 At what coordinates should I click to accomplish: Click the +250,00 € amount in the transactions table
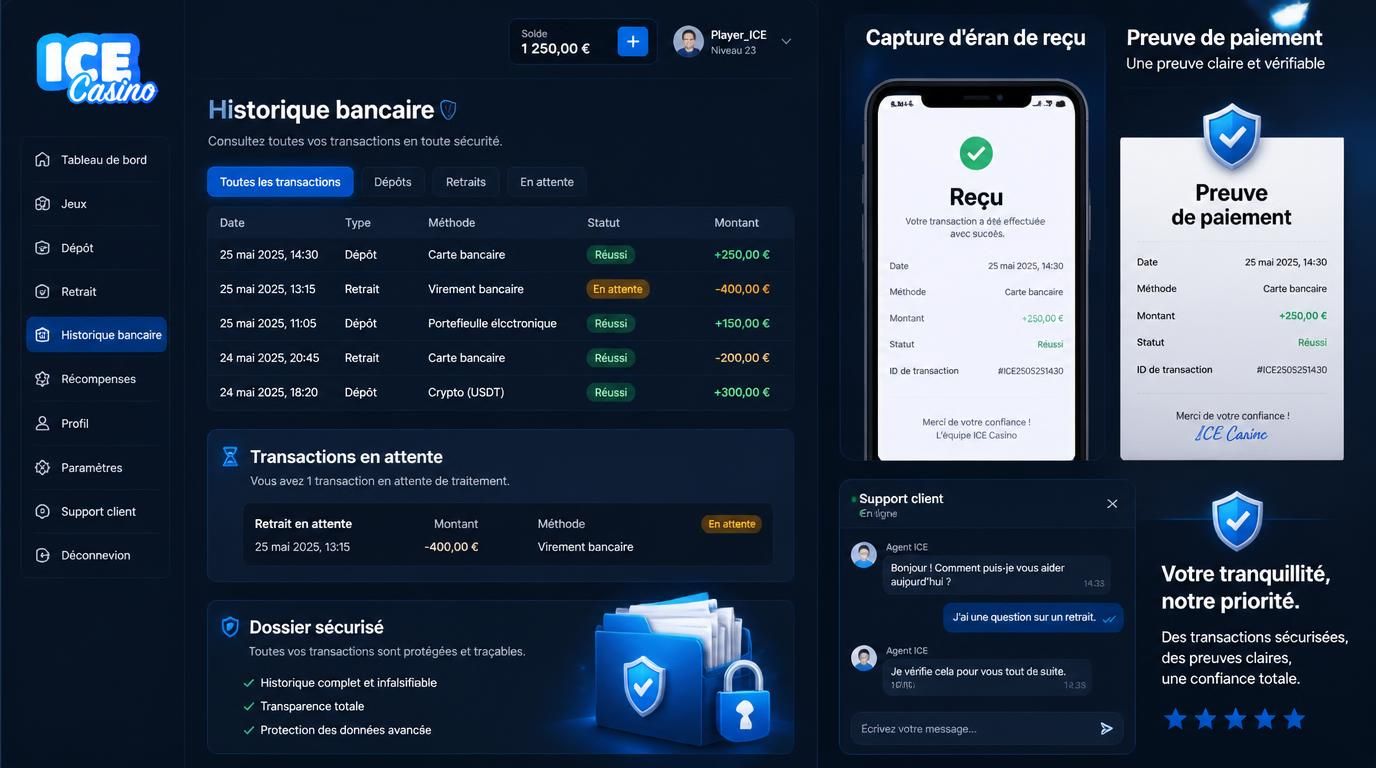coord(742,255)
